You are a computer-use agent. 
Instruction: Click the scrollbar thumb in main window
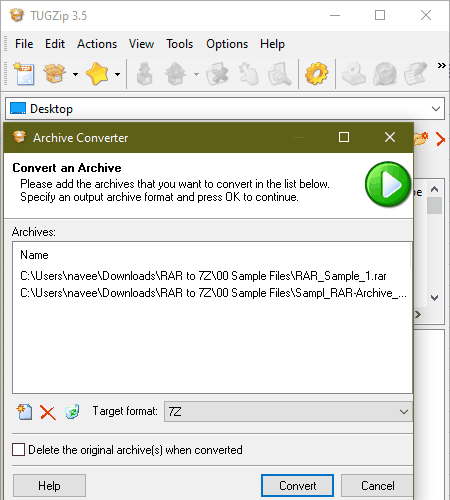[434, 205]
